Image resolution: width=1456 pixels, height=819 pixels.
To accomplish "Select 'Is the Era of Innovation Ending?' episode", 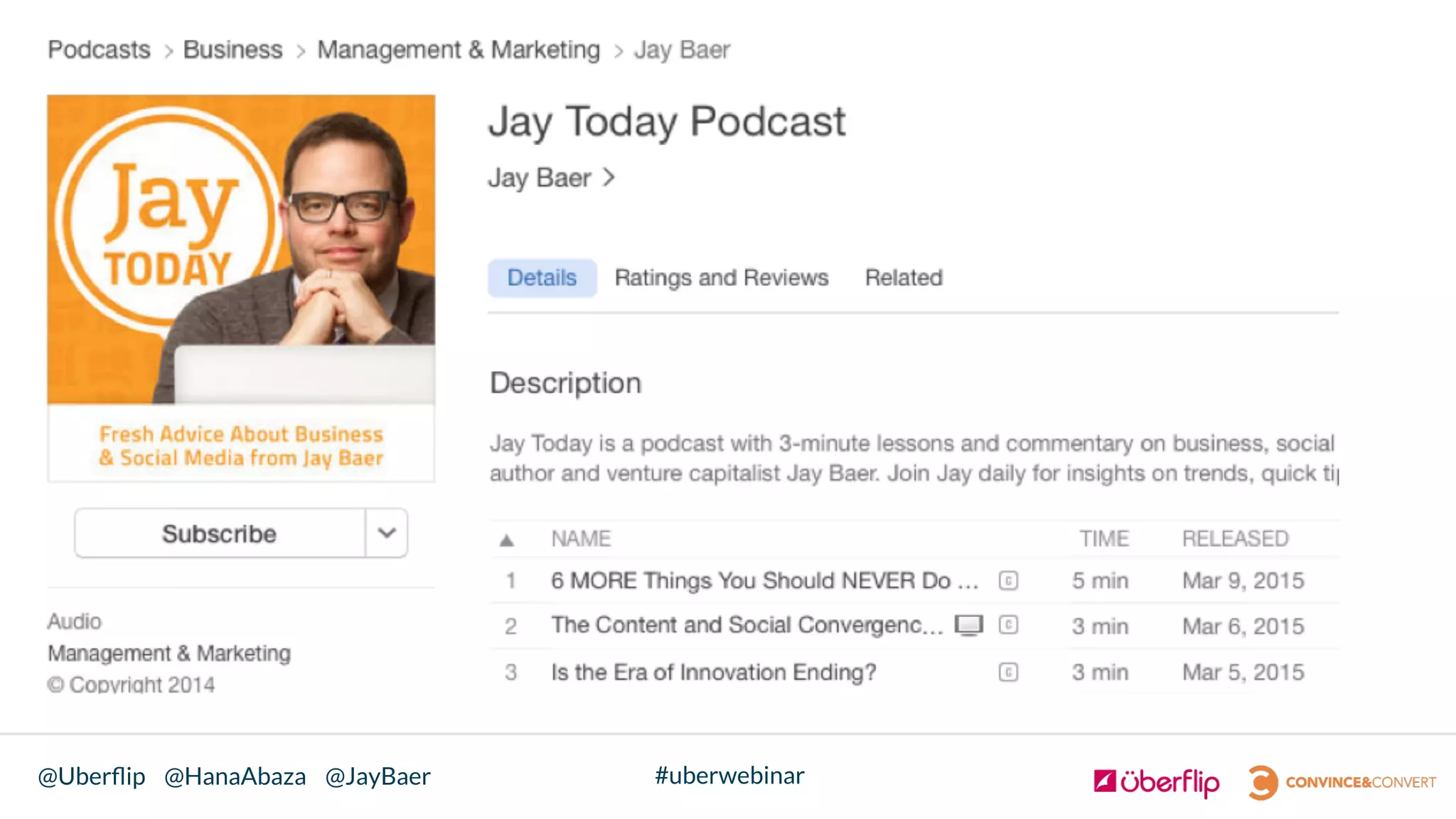I will (714, 672).
